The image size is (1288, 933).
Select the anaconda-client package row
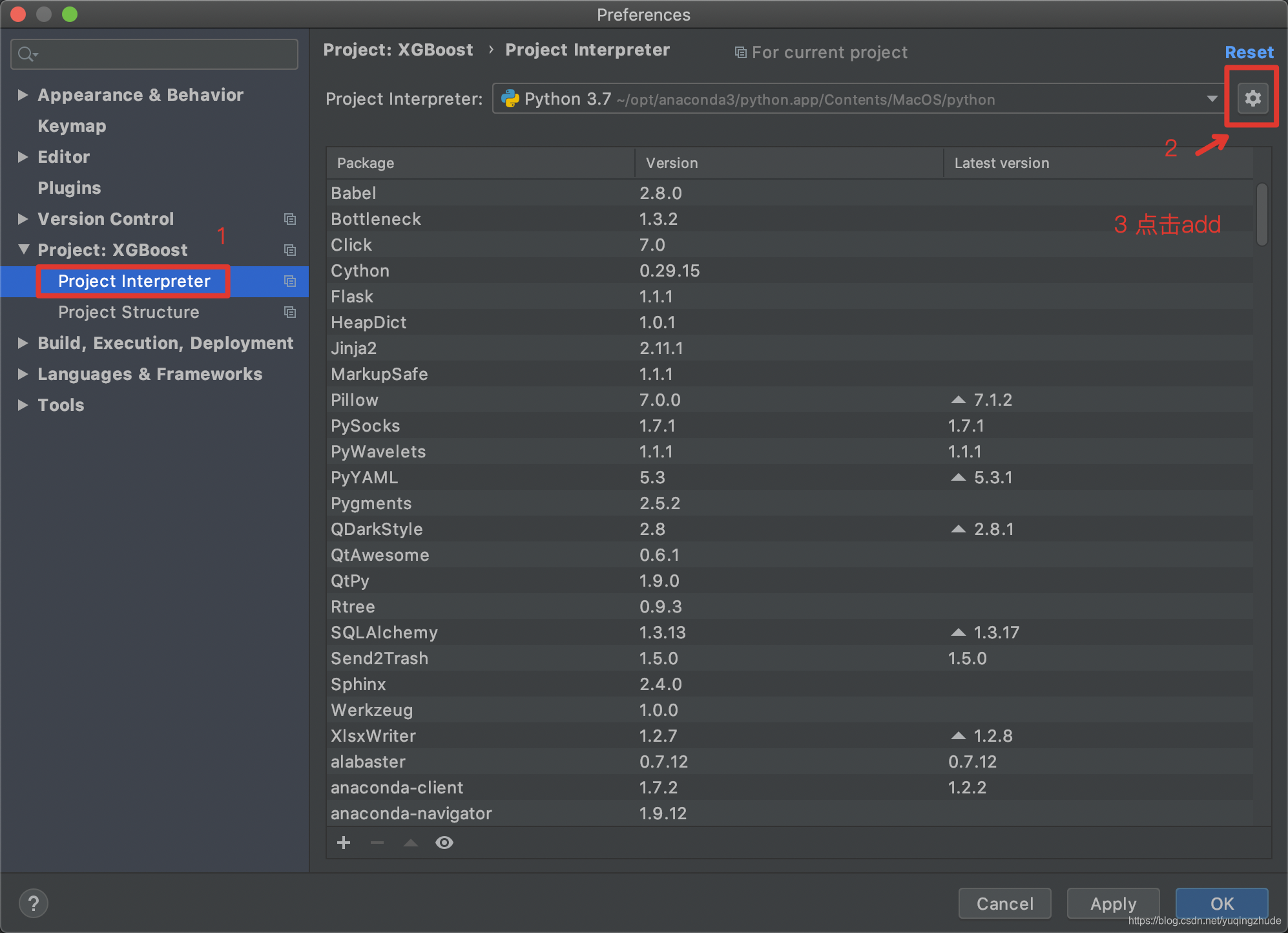pyautogui.click(x=789, y=788)
